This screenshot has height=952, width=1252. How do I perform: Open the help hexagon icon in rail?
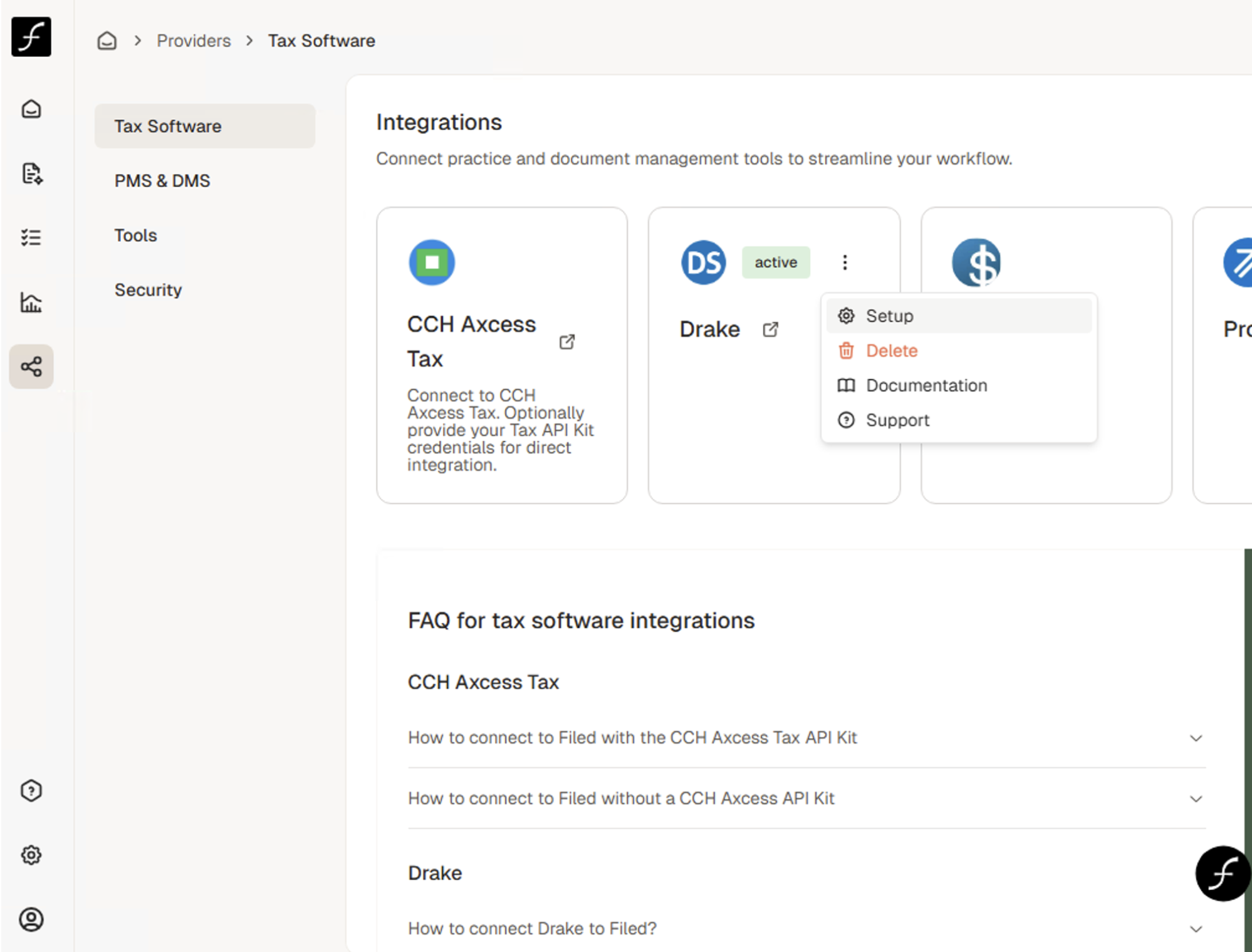[31, 791]
